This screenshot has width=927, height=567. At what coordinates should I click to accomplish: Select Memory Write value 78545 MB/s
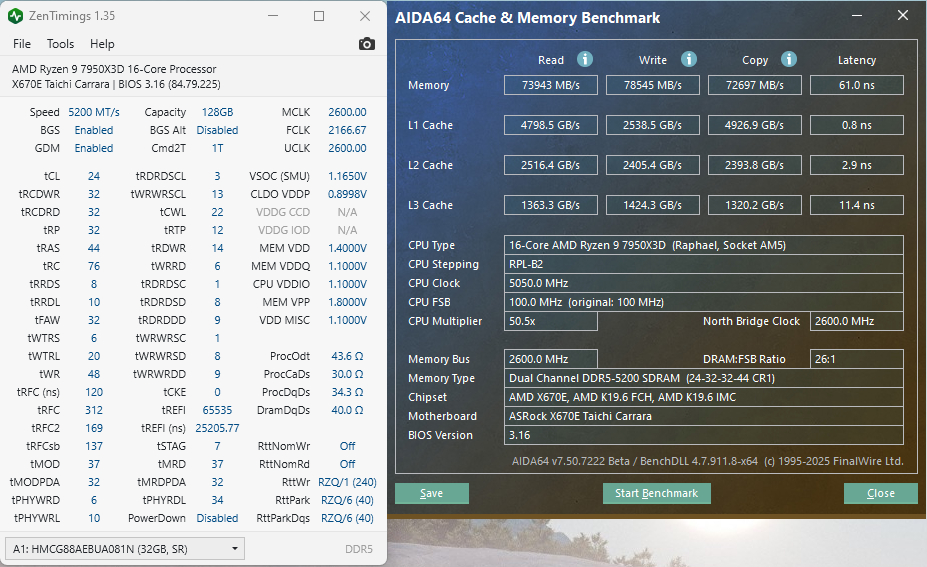click(x=653, y=85)
